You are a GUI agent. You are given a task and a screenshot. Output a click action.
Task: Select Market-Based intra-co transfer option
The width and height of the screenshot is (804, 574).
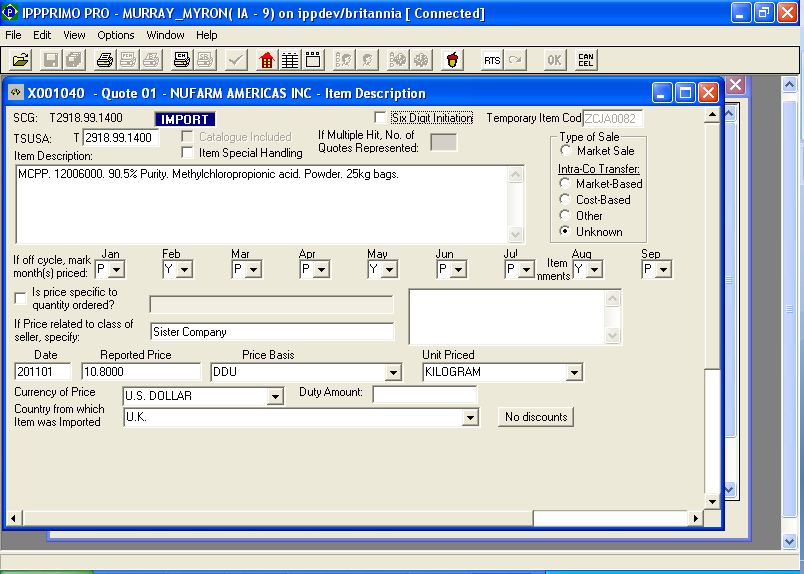coord(565,183)
